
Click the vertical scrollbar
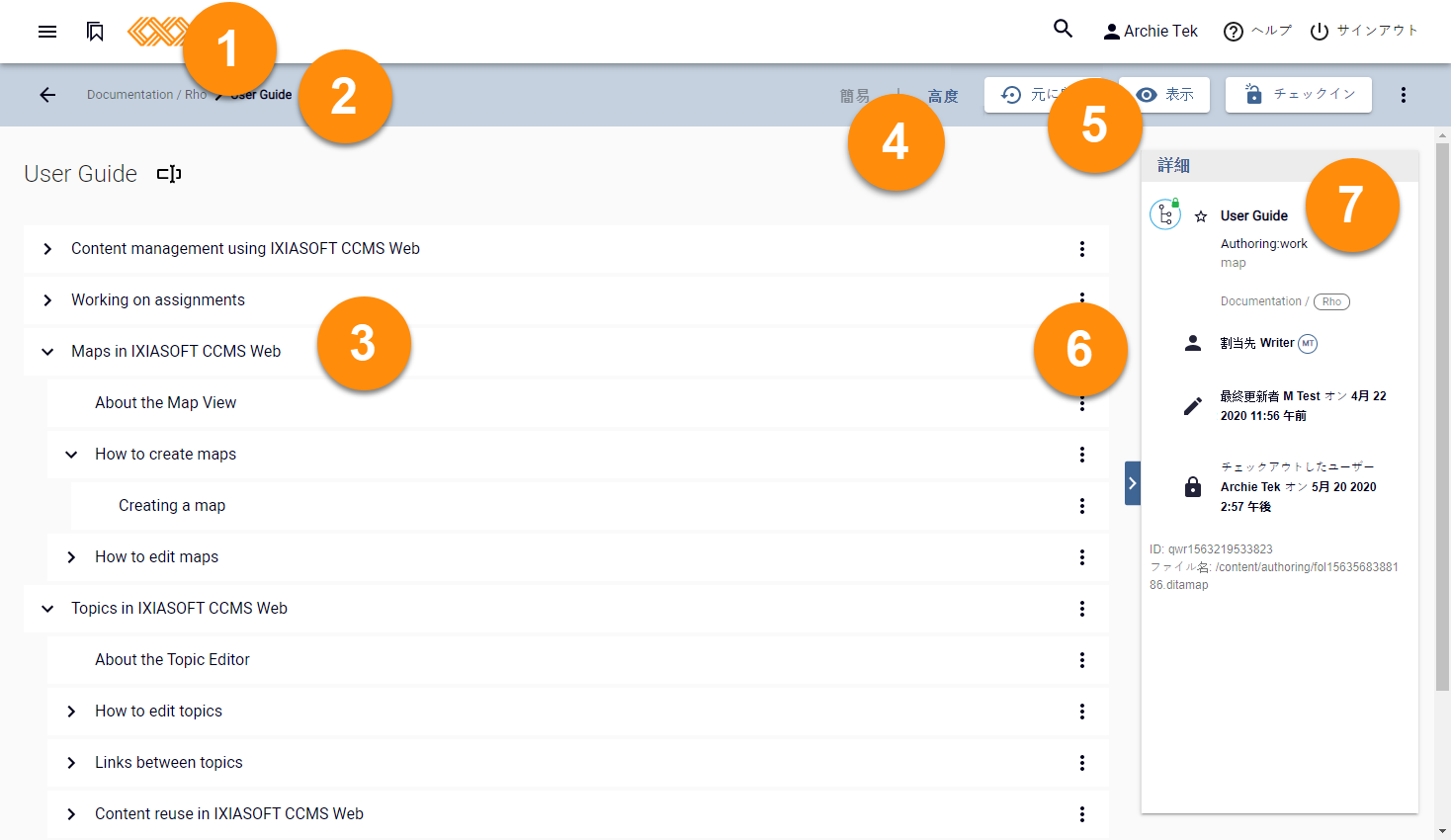click(x=1443, y=418)
